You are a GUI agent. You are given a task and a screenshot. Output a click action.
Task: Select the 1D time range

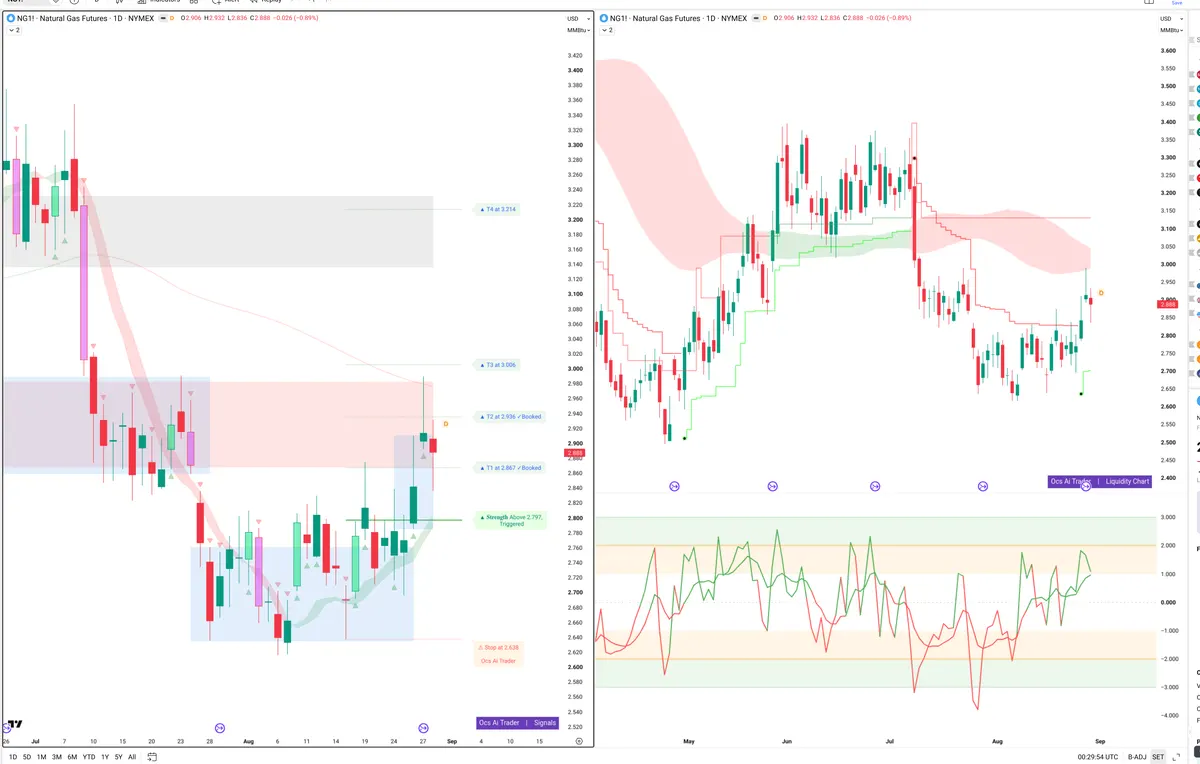click(12, 757)
